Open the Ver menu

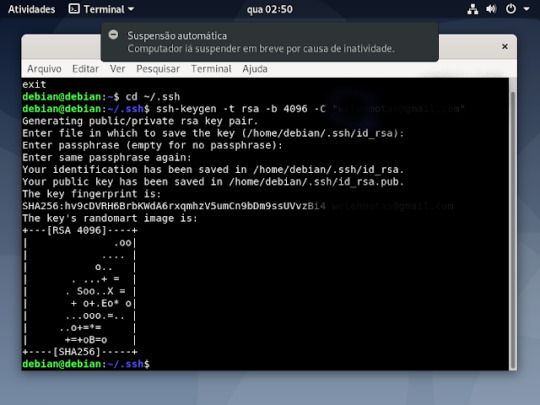(x=117, y=69)
